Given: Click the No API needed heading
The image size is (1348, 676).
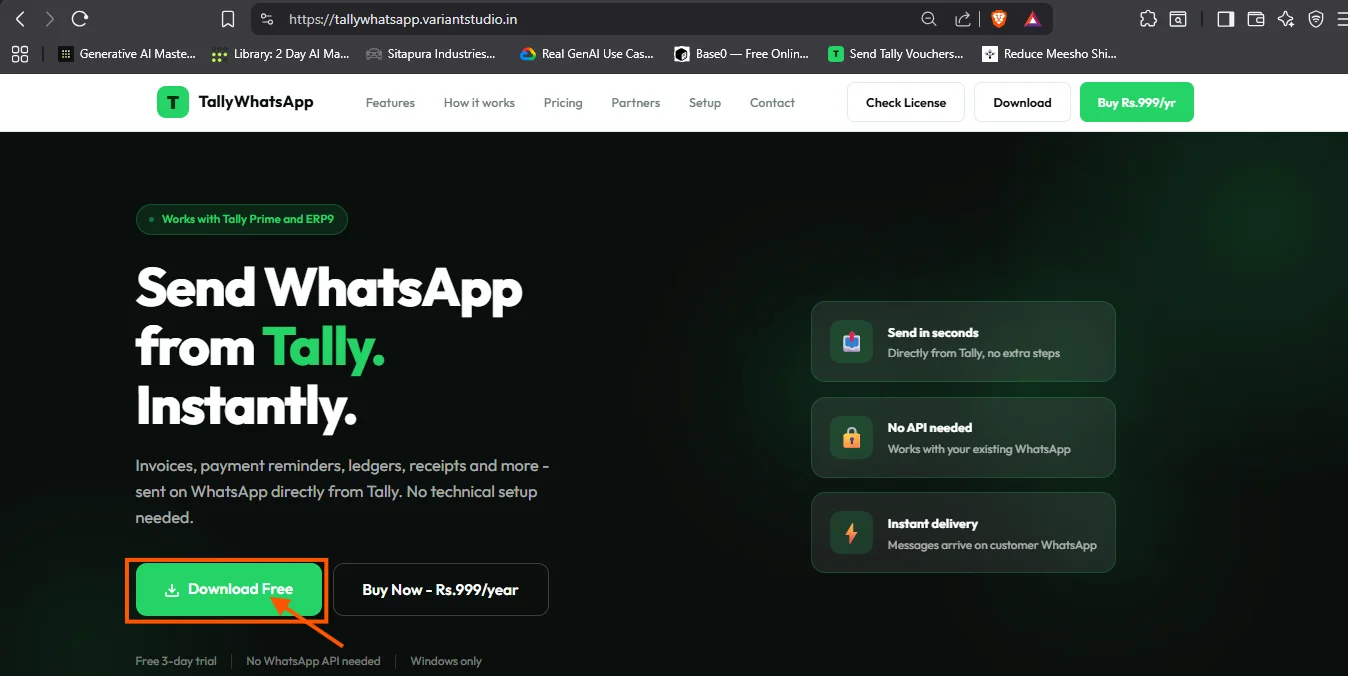Looking at the screenshot, I should [x=930, y=428].
